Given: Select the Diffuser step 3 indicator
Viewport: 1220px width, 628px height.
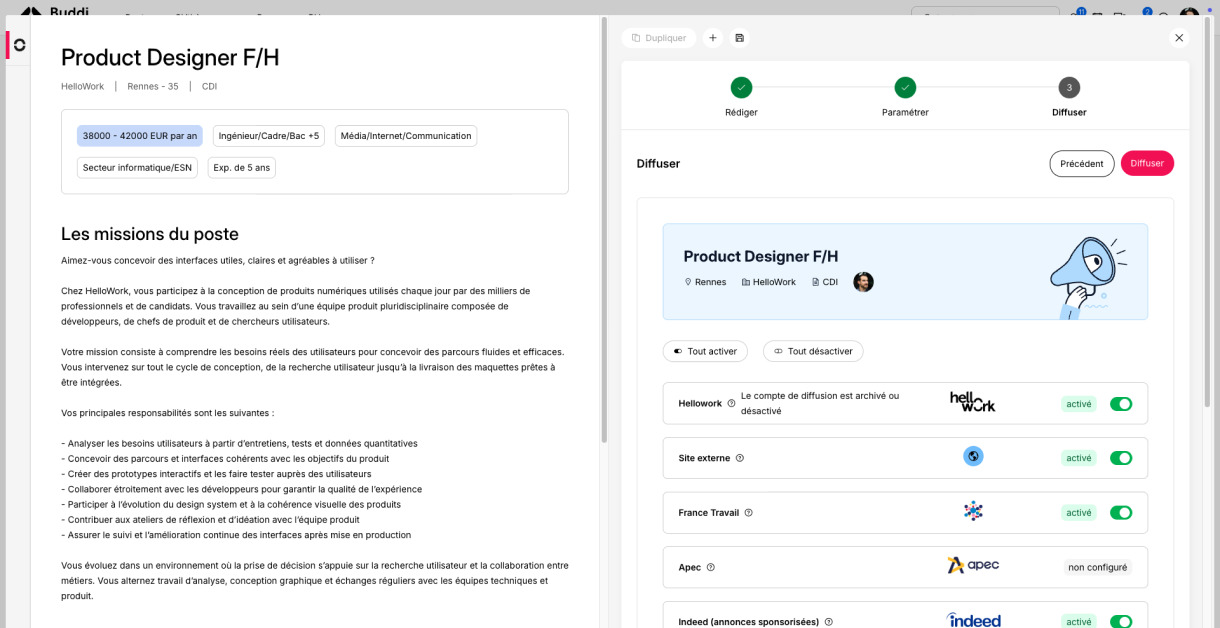Looking at the screenshot, I should pyautogui.click(x=1069, y=88).
